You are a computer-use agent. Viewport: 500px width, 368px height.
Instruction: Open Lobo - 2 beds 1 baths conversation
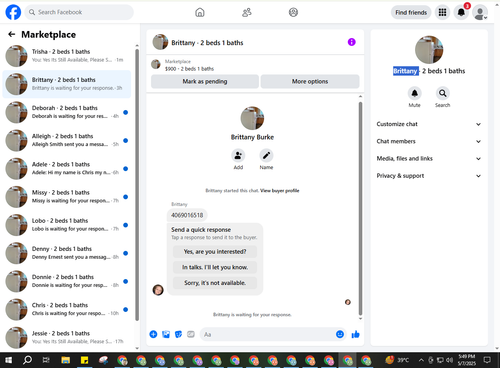pyautogui.click(x=67, y=225)
